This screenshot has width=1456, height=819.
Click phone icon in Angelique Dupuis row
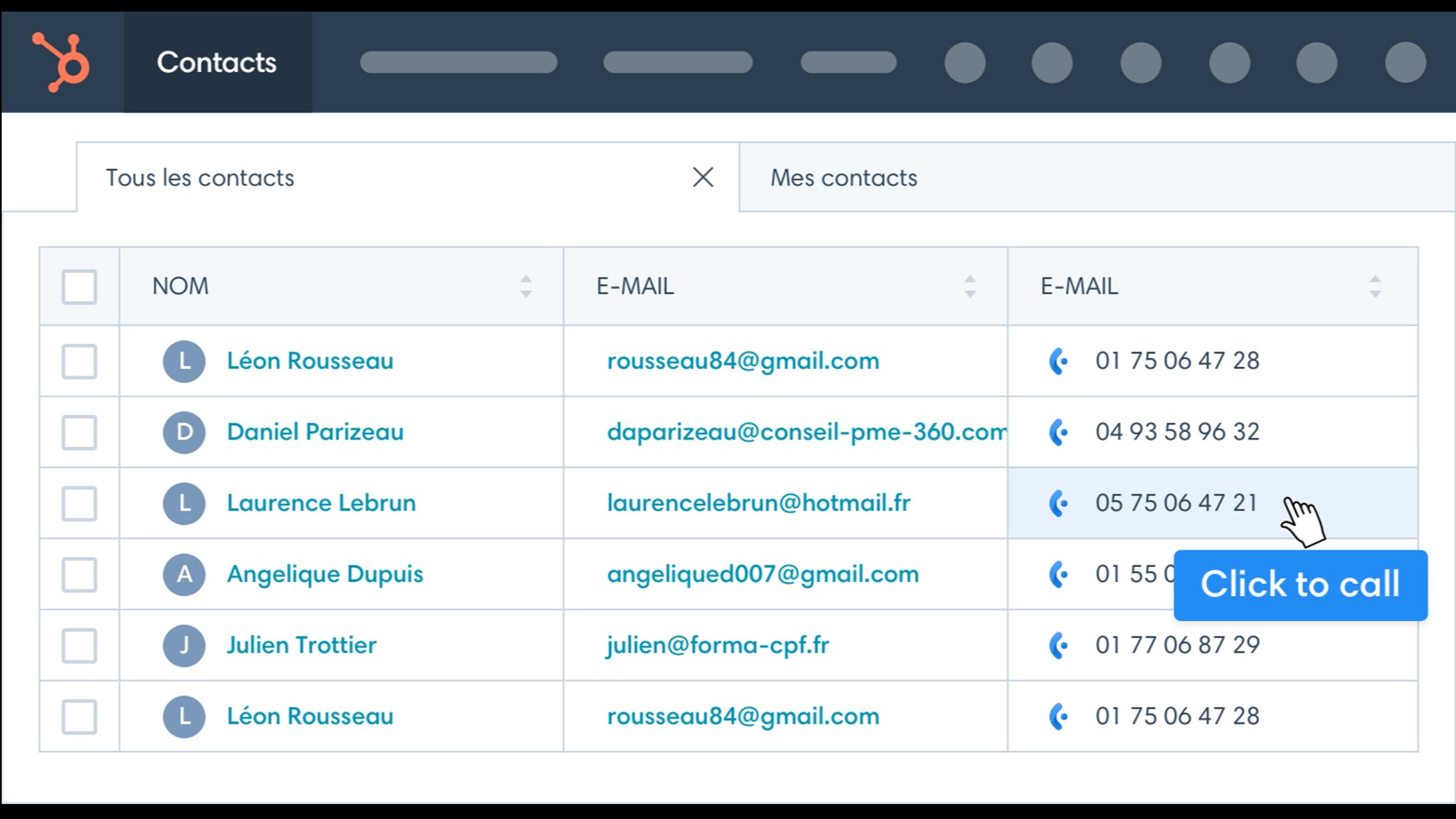(x=1058, y=574)
